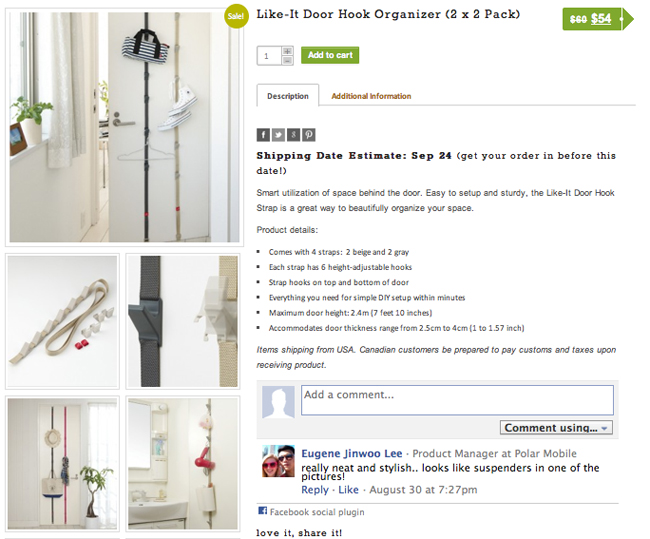Switch to Description tab
650x539 pixels.
288,96
